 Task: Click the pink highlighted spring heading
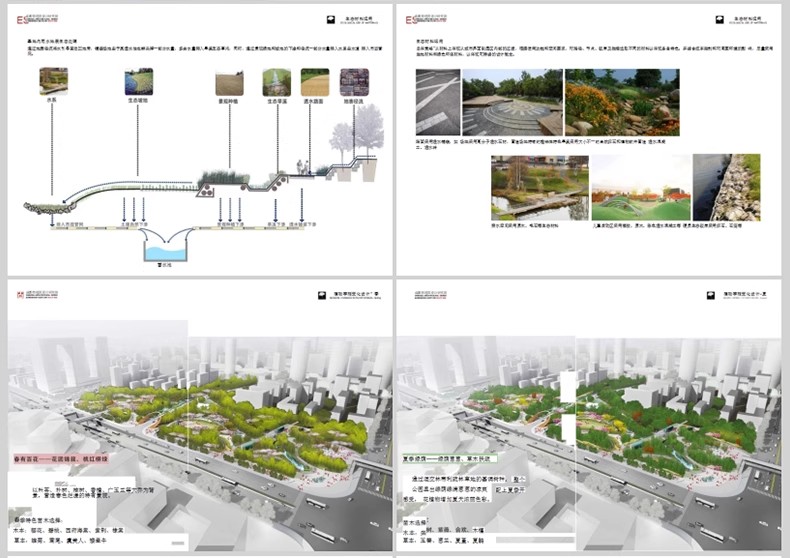pyautogui.click(x=61, y=459)
